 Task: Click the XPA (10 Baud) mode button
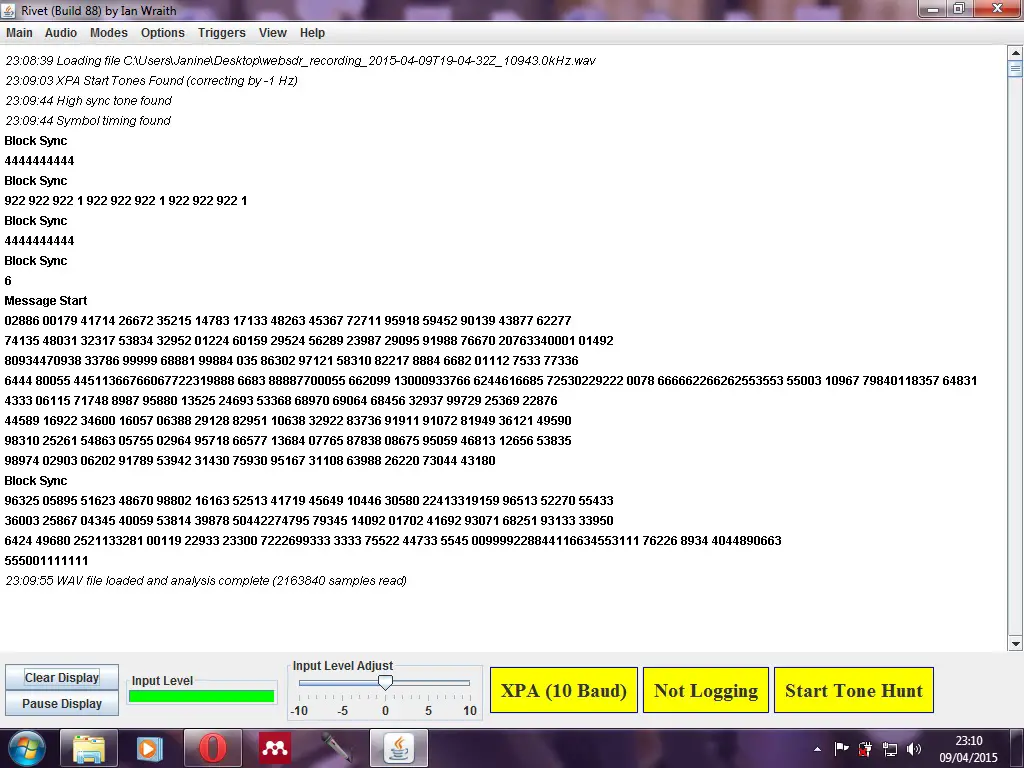[x=564, y=691]
